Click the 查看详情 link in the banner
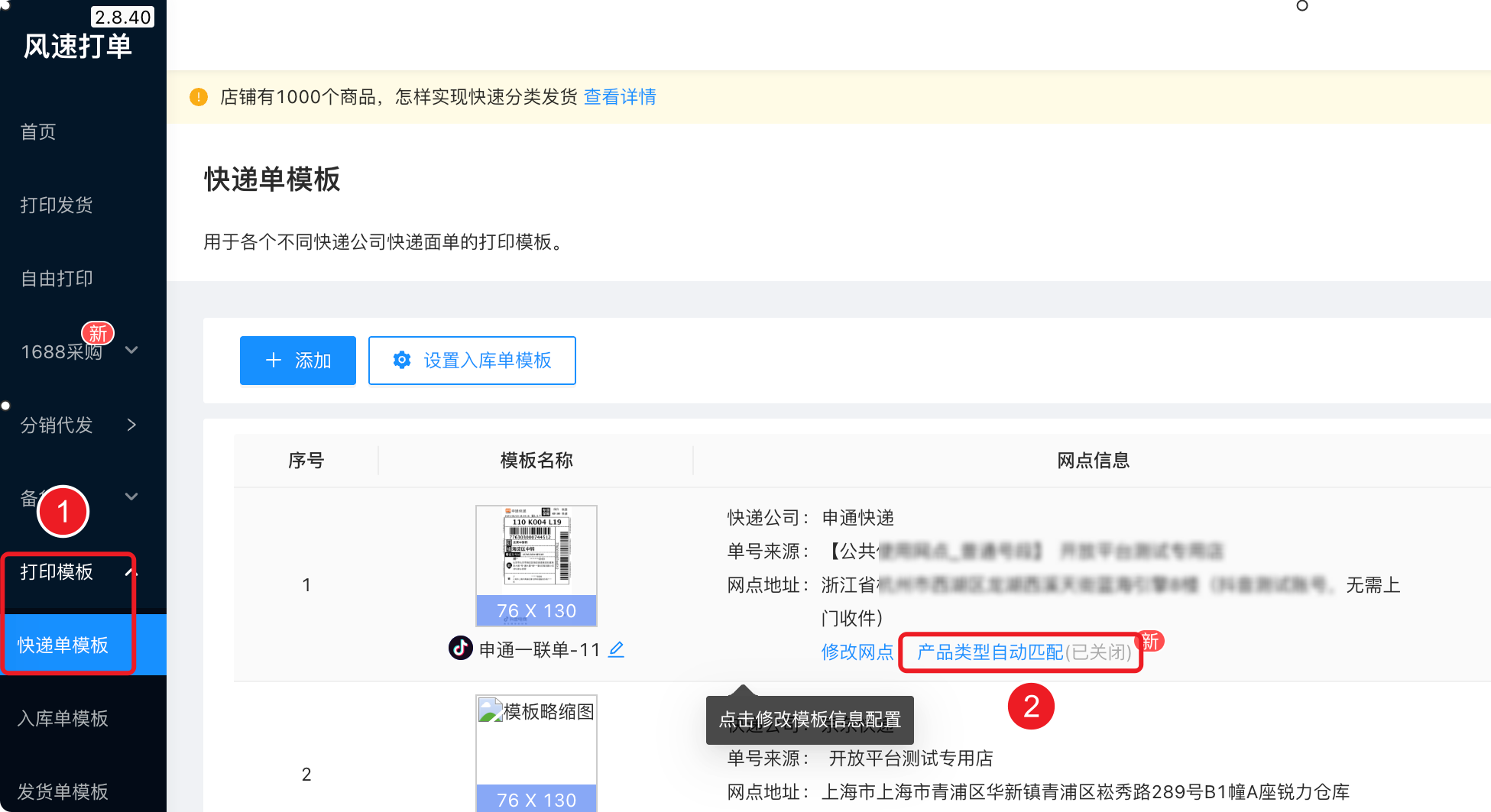1491x812 pixels. tap(620, 97)
